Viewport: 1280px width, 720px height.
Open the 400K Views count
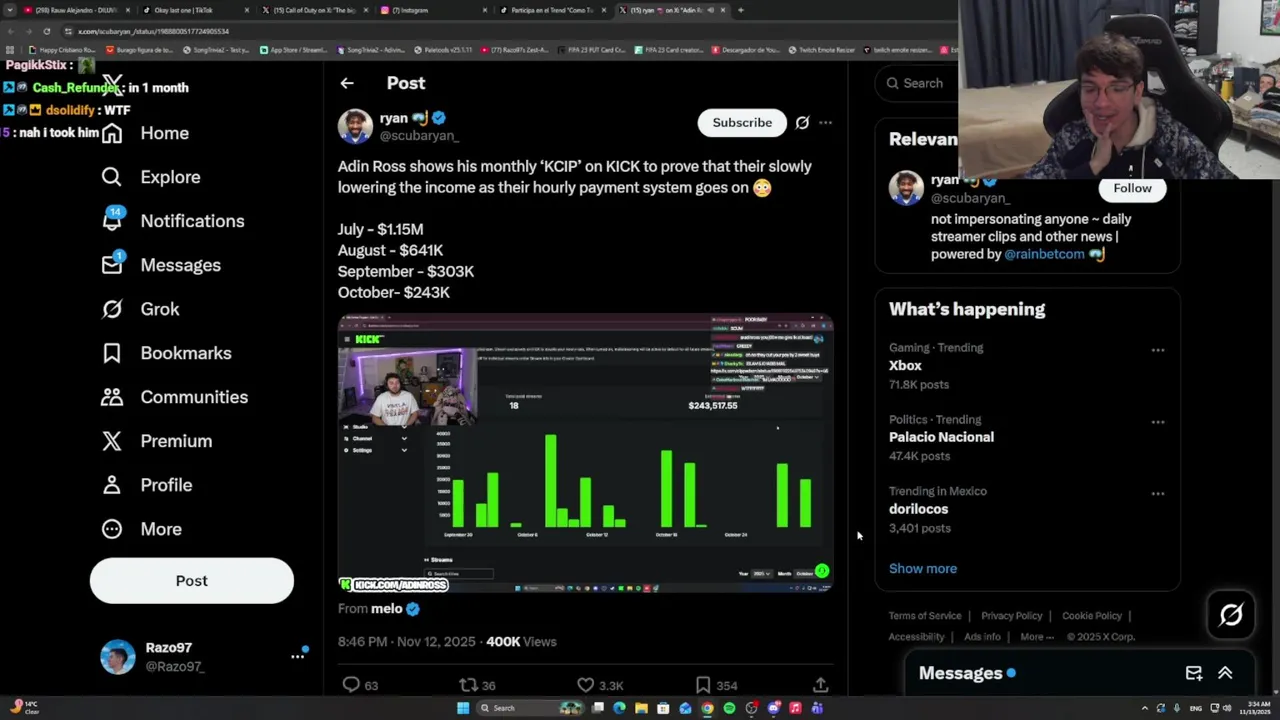(521, 642)
